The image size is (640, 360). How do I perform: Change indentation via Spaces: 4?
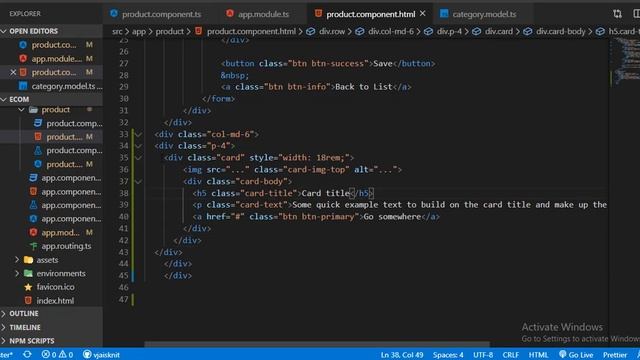pyautogui.click(x=448, y=355)
